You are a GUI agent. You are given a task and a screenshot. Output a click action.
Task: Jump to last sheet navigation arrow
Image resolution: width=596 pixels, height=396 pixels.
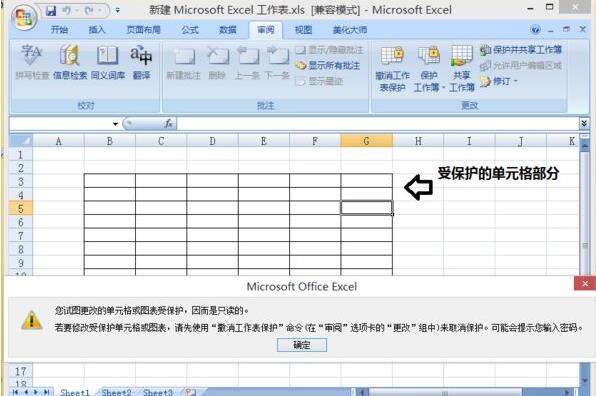46,392
